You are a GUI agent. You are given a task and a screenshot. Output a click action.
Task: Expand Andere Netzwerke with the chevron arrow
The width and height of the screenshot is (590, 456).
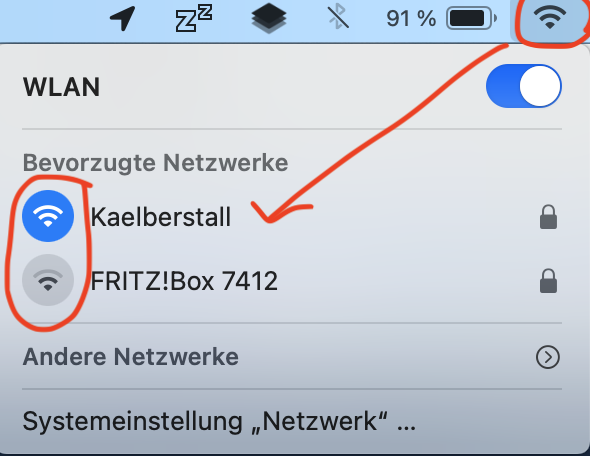547,357
